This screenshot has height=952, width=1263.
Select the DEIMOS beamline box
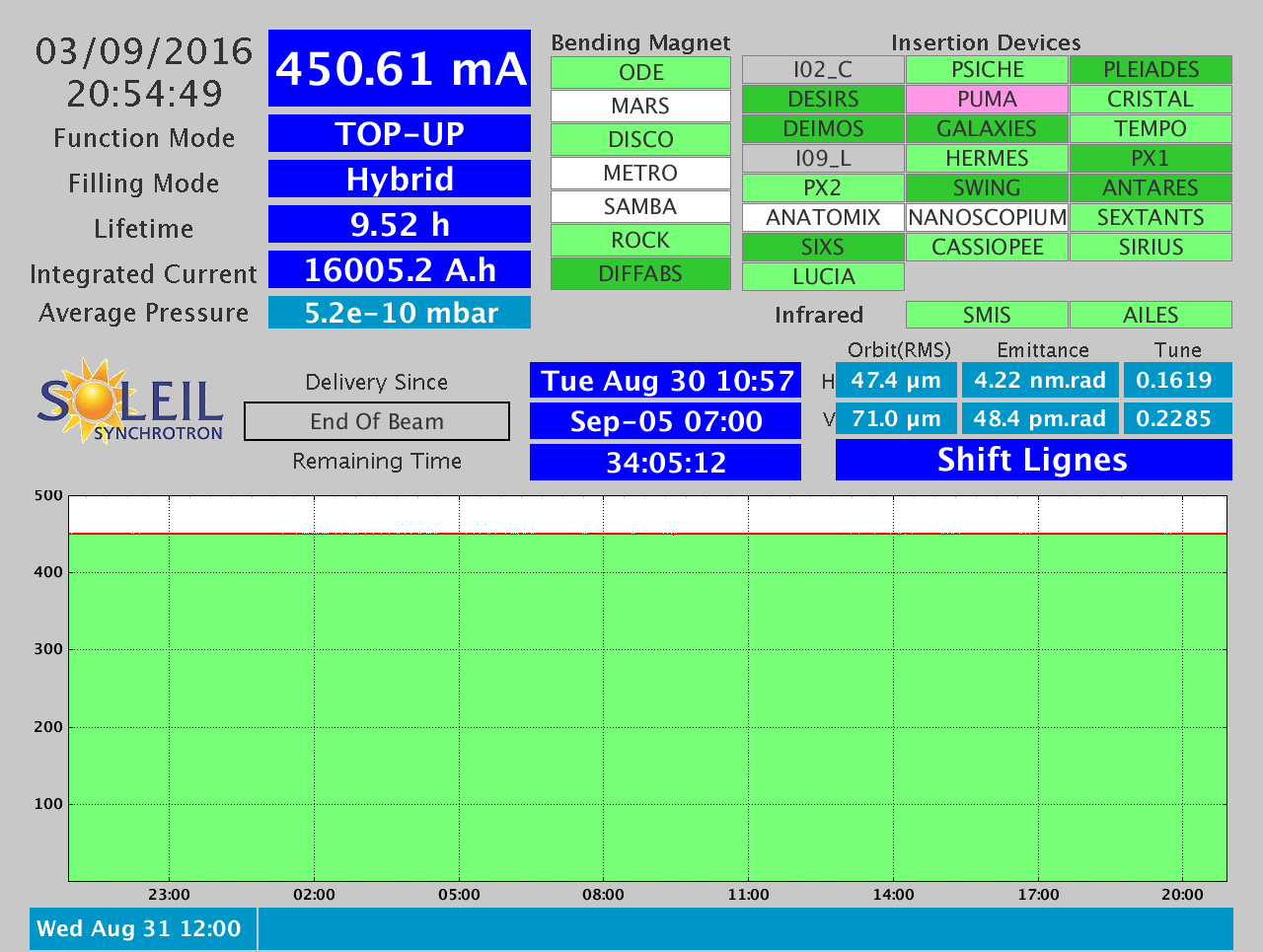tap(823, 128)
